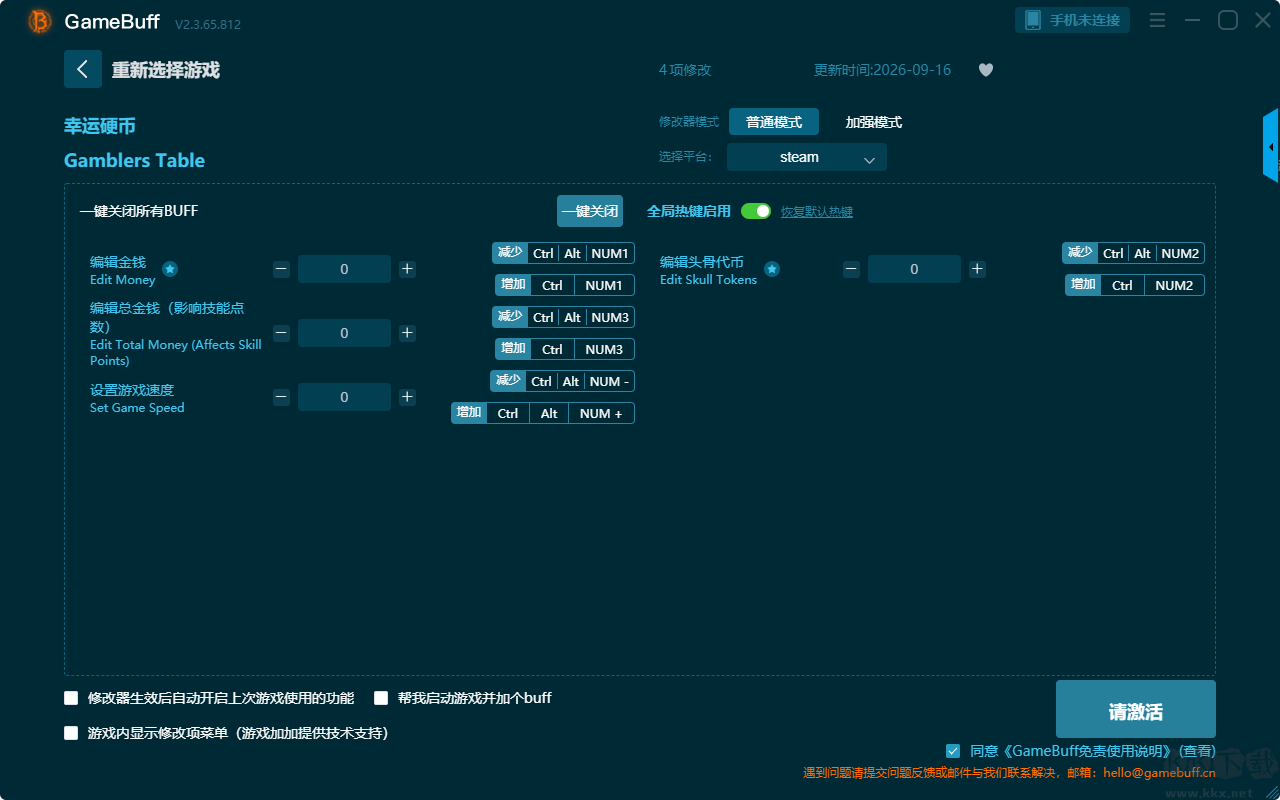Click the hello@gamebuff.cn support email text
This screenshot has width=1280, height=800.
click(1160, 772)
